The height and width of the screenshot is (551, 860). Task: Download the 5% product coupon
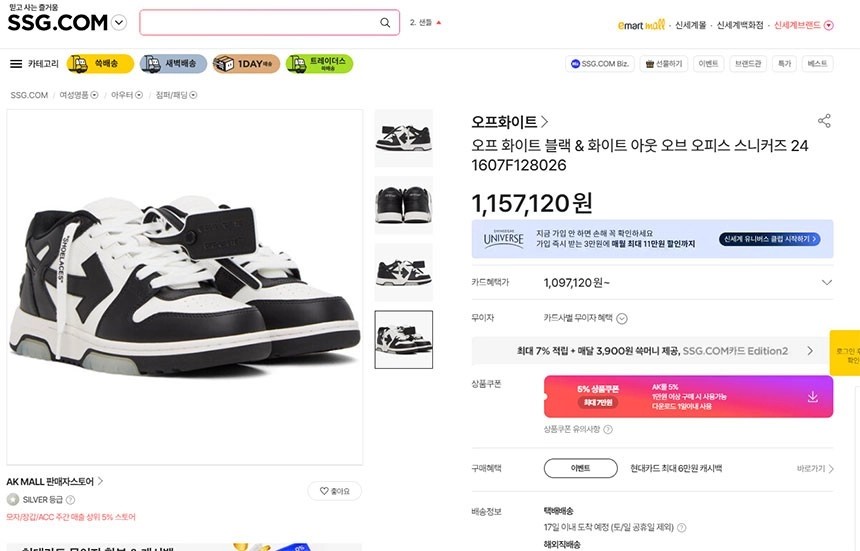pos(812,397)
